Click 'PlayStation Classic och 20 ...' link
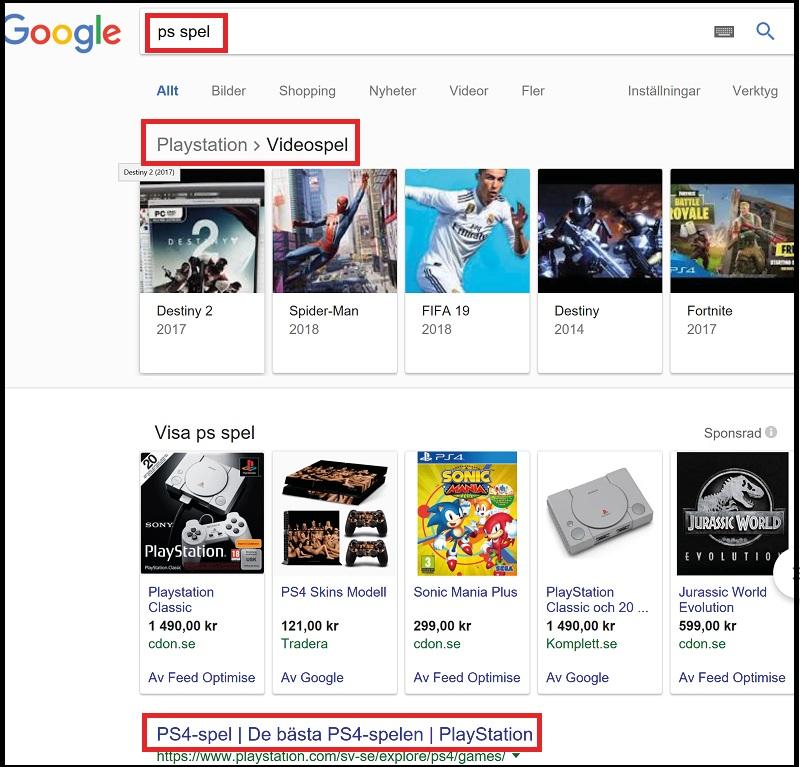Image resolution: width=800 pixels, height=767 pixels. click(597, 600)
